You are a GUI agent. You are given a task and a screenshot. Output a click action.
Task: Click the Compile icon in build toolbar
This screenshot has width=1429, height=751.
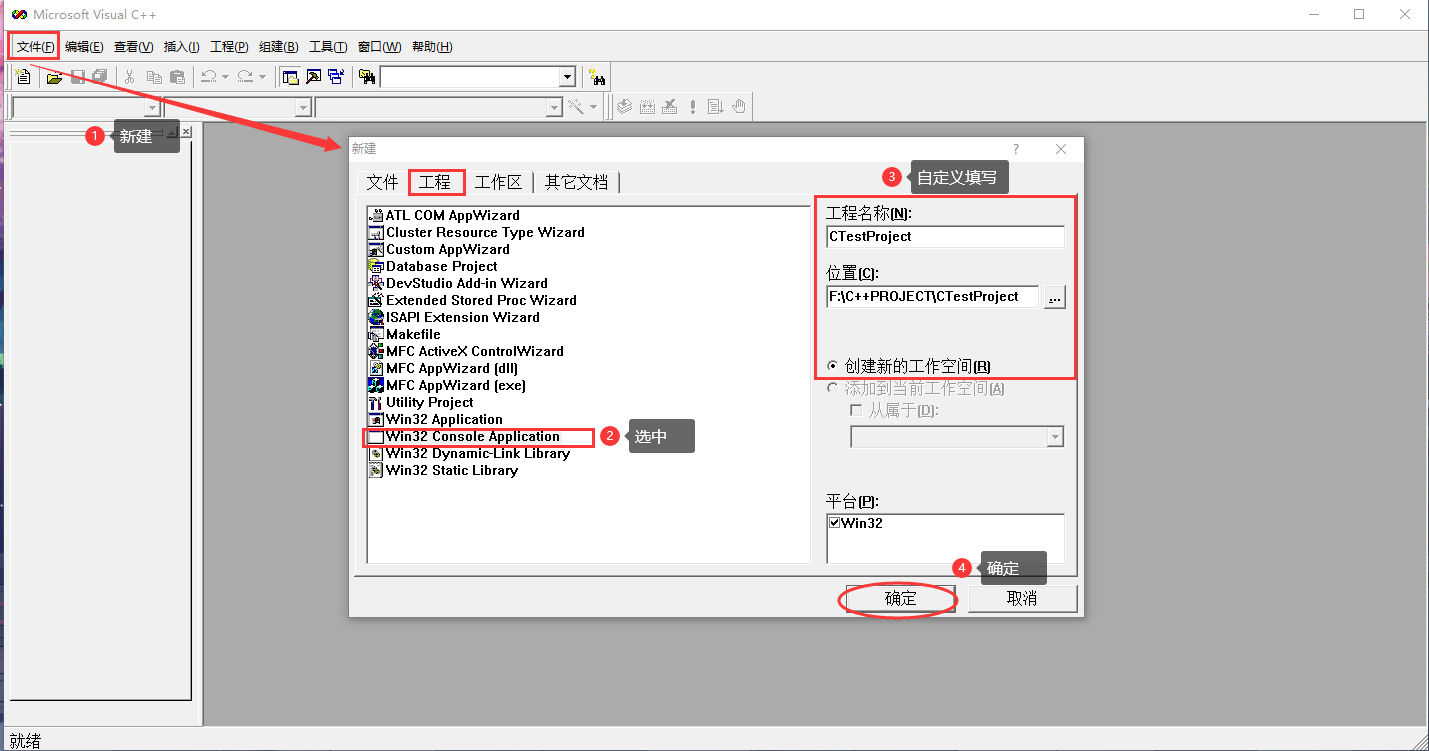624,106
